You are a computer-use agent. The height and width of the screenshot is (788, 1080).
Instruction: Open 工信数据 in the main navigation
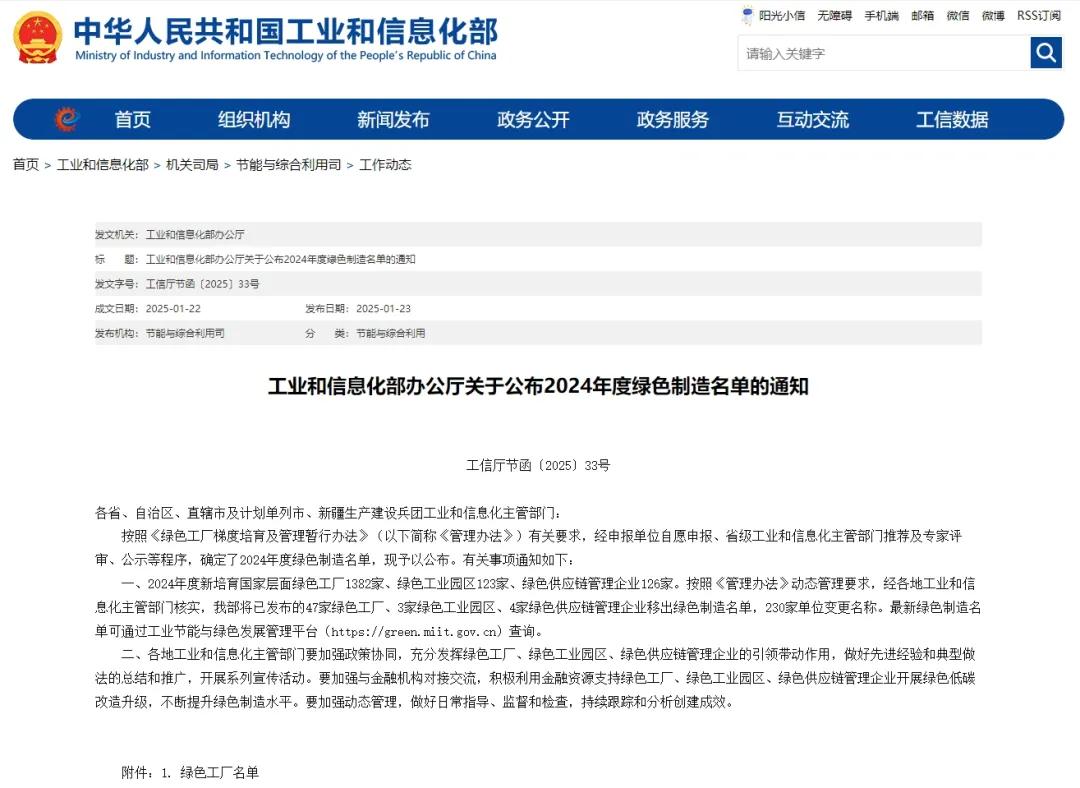(953, 120)
